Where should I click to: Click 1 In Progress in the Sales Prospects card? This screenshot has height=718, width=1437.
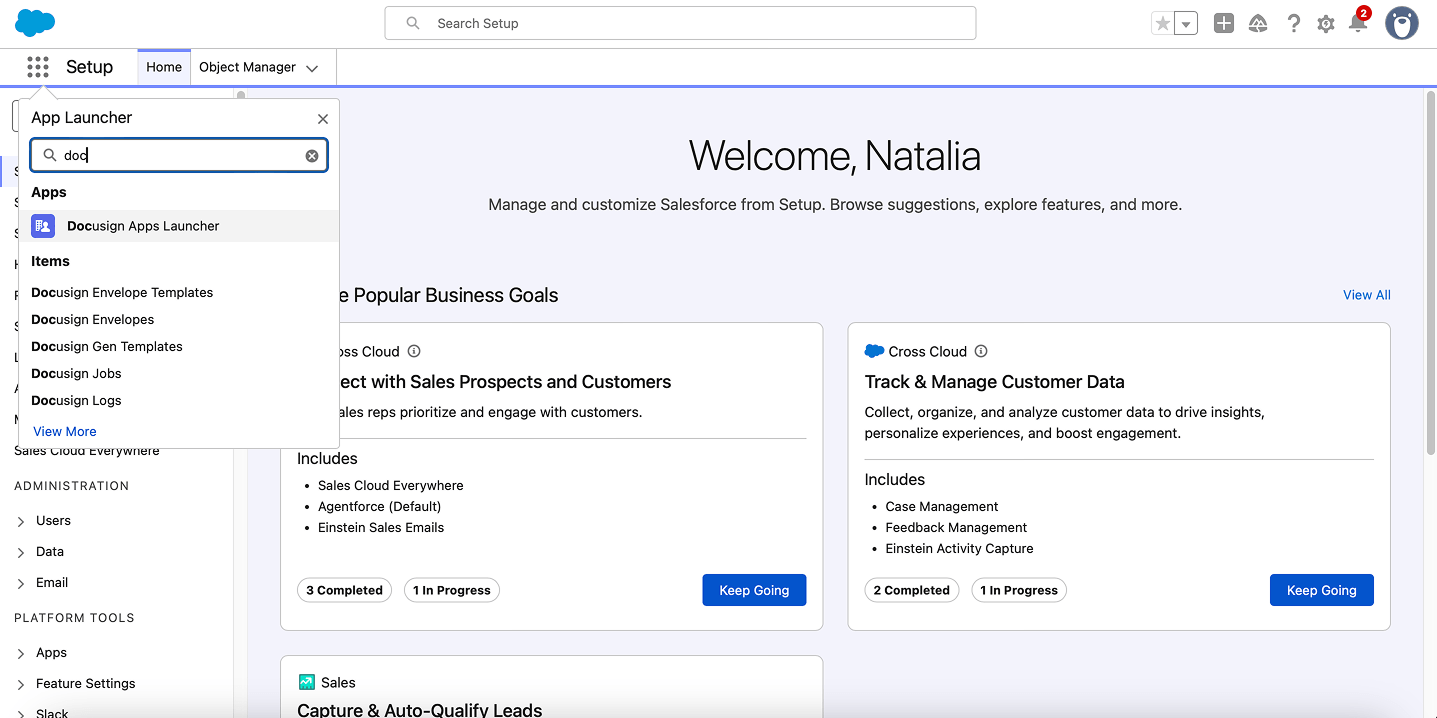tap(452, 590)
